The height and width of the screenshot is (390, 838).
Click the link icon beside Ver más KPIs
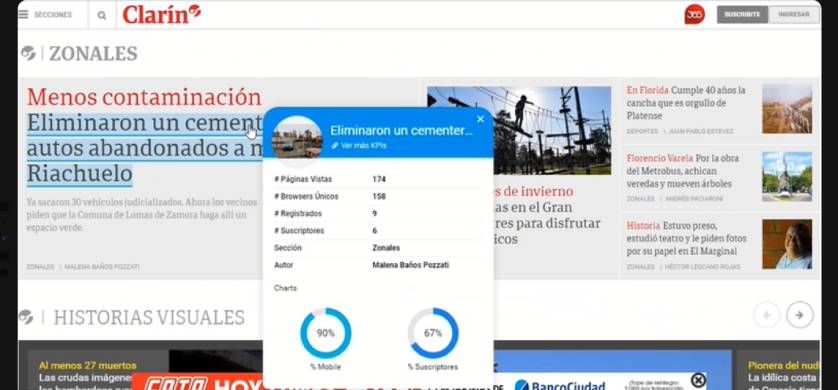[335, 145]
